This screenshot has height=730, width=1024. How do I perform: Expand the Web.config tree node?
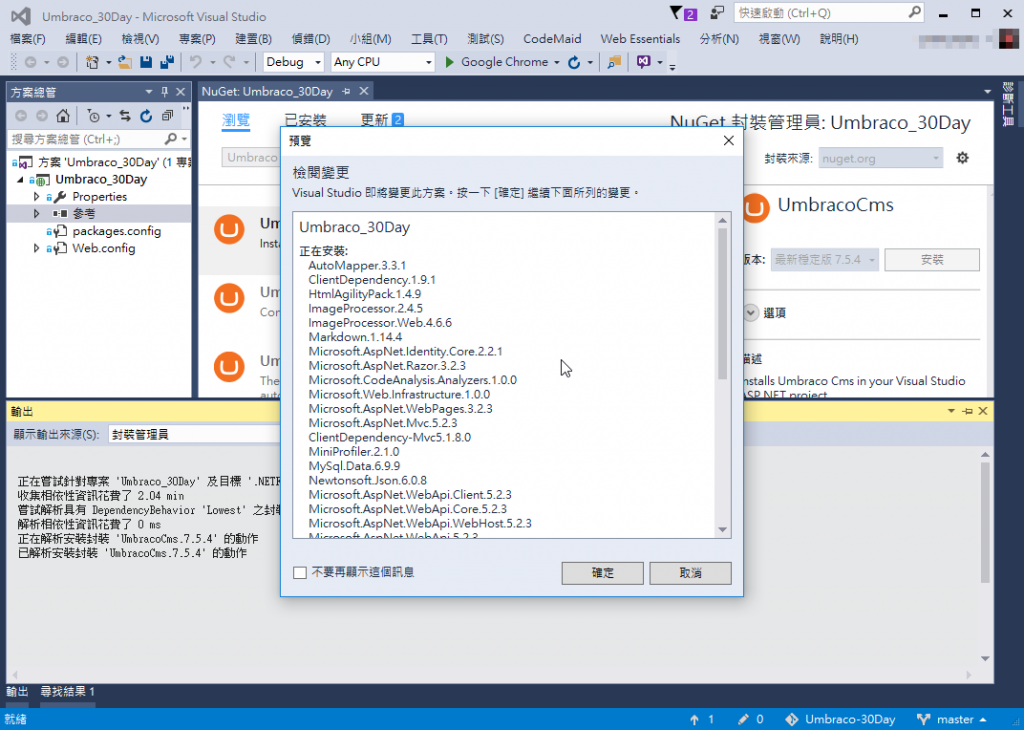click(x=37, y=248)
